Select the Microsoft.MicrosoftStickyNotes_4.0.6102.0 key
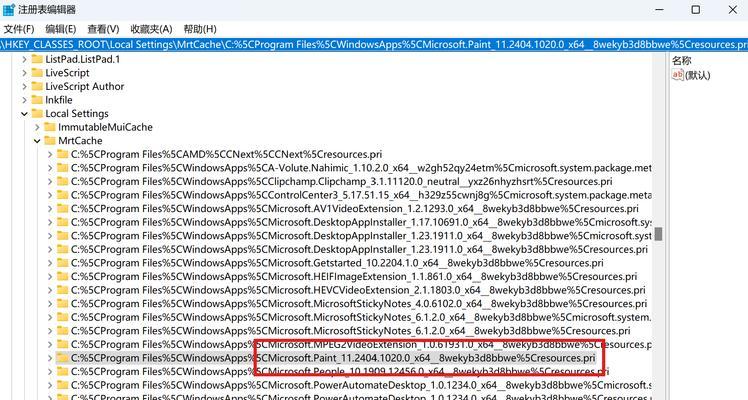Screen dimensions: 748x400 (x=359, y=304)
